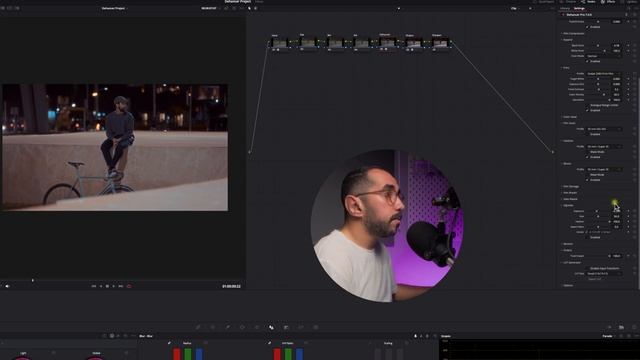The width and height of the screenshot is (640, 360).
Task: Open the LUT Size dropdown
Action: (x=604, y=273)
